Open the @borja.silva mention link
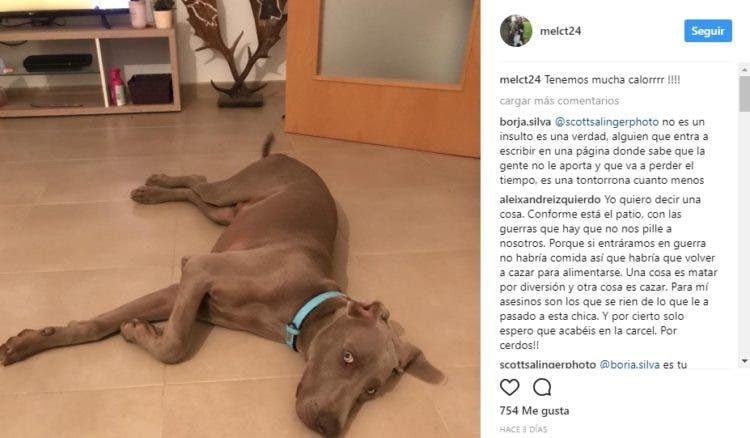Screen dimensions: 750x438 coord(629,364)
